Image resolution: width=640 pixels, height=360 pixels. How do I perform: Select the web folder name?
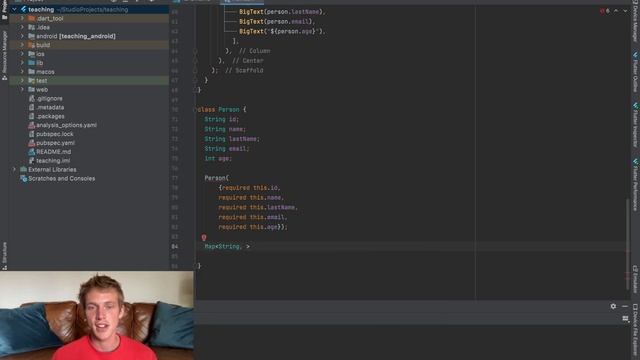42,89
